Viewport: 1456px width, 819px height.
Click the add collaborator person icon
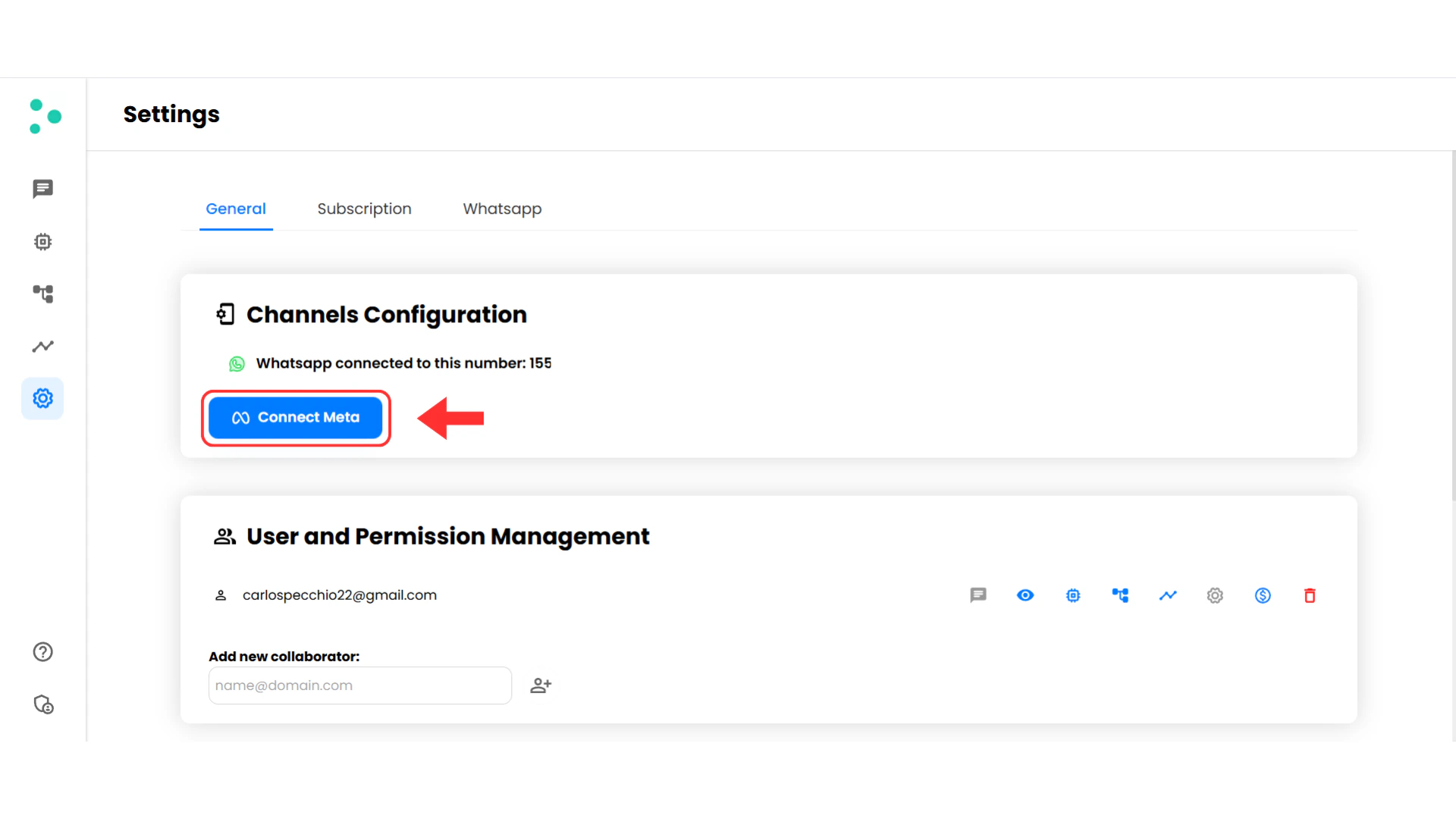click(x=541, y=685)
